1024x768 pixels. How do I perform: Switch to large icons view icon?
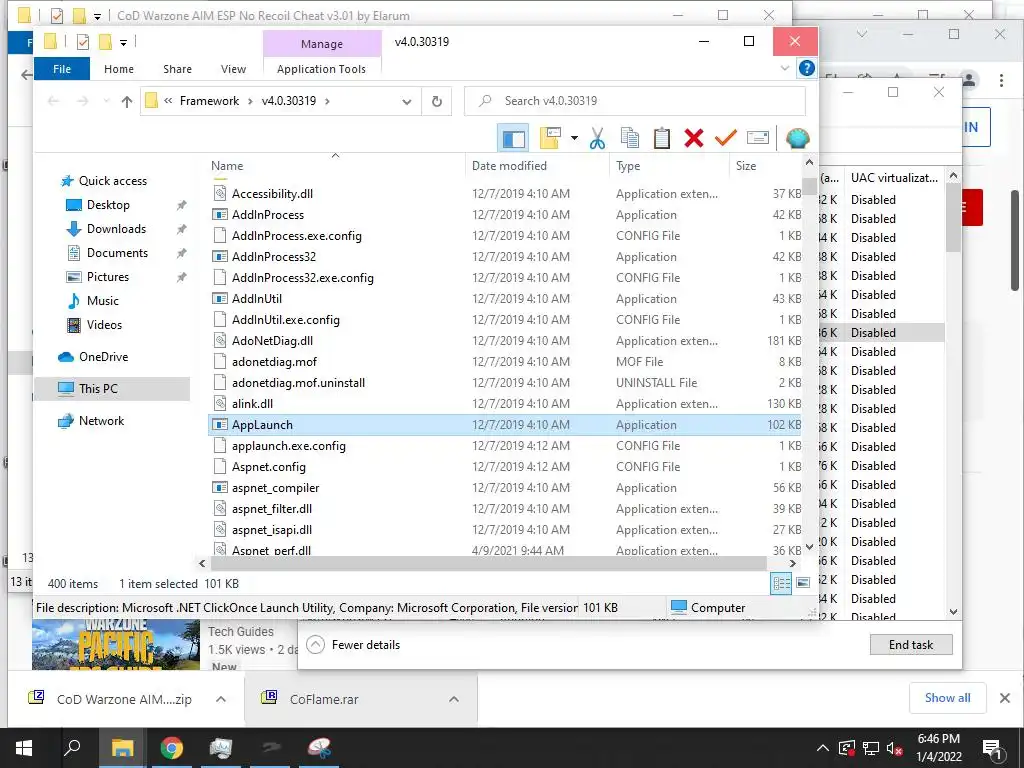click(803, 583)
